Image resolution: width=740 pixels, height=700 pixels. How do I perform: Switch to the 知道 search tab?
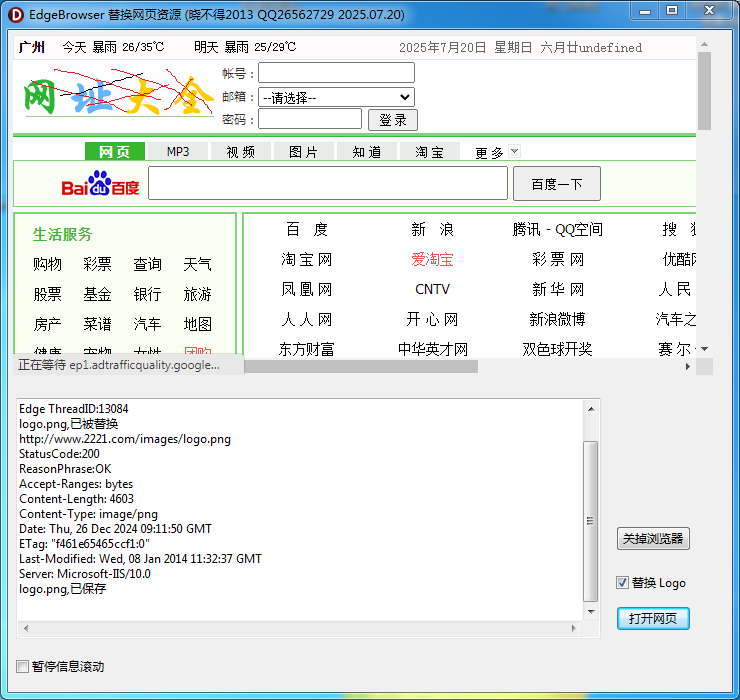[367, 152]
